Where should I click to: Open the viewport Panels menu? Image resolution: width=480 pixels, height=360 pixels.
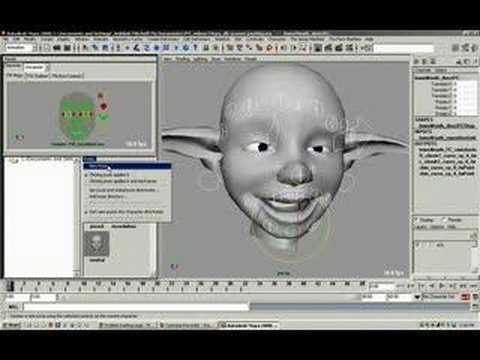[x=251, y=59]
